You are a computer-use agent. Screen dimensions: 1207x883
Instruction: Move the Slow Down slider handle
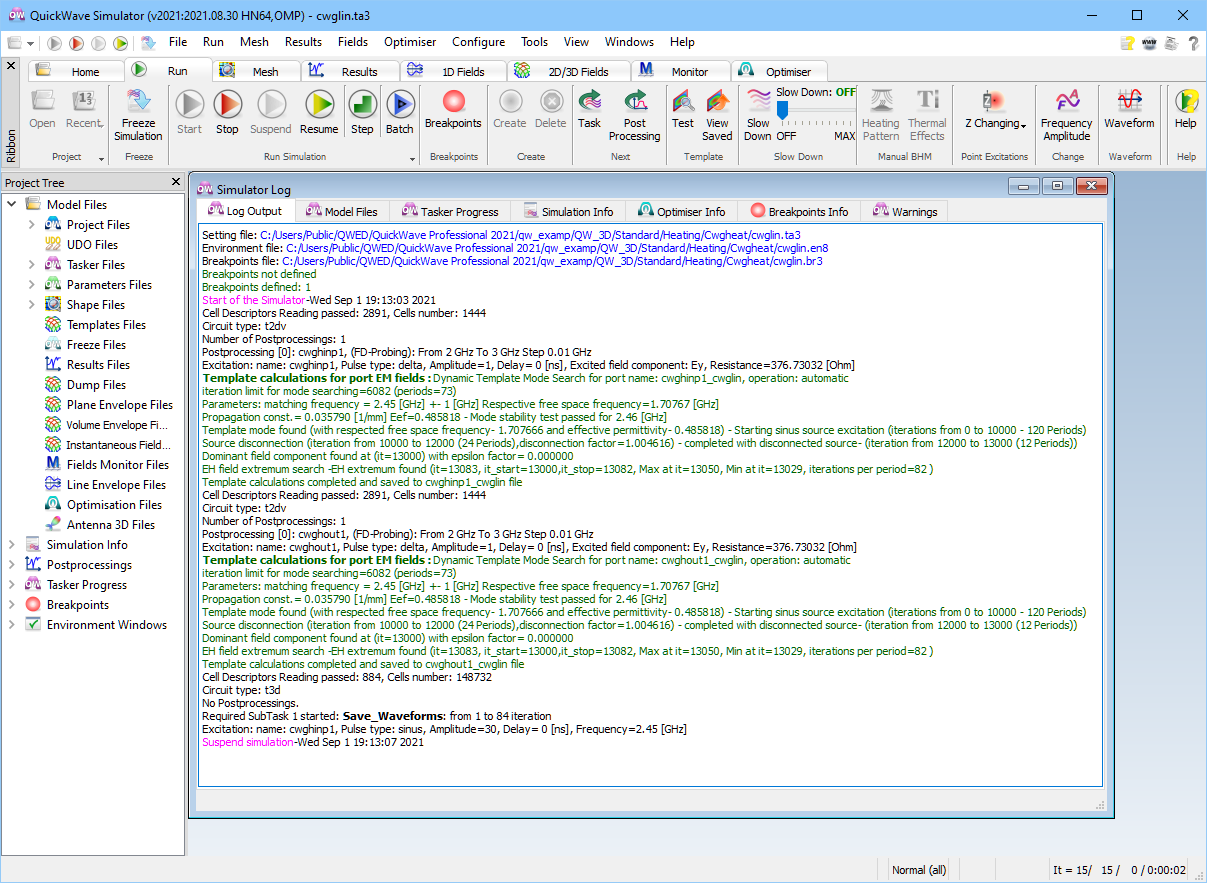click(783, 109)
